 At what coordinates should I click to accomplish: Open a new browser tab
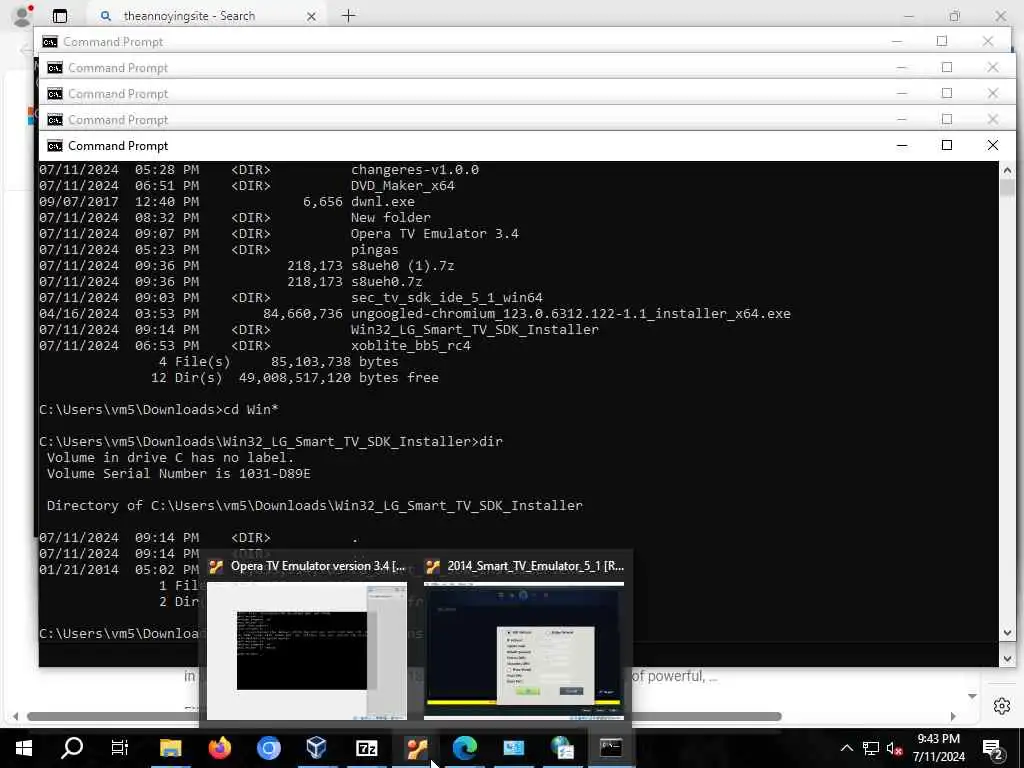[349, 16]
